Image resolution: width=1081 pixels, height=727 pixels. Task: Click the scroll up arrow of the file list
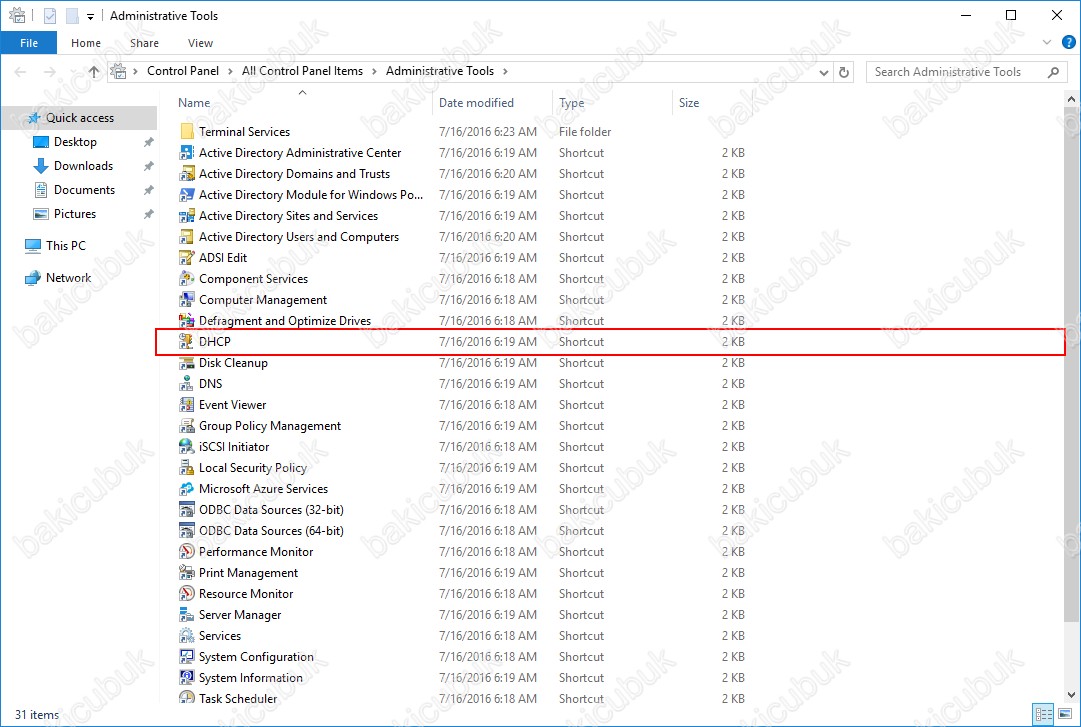click(1071, 99)
